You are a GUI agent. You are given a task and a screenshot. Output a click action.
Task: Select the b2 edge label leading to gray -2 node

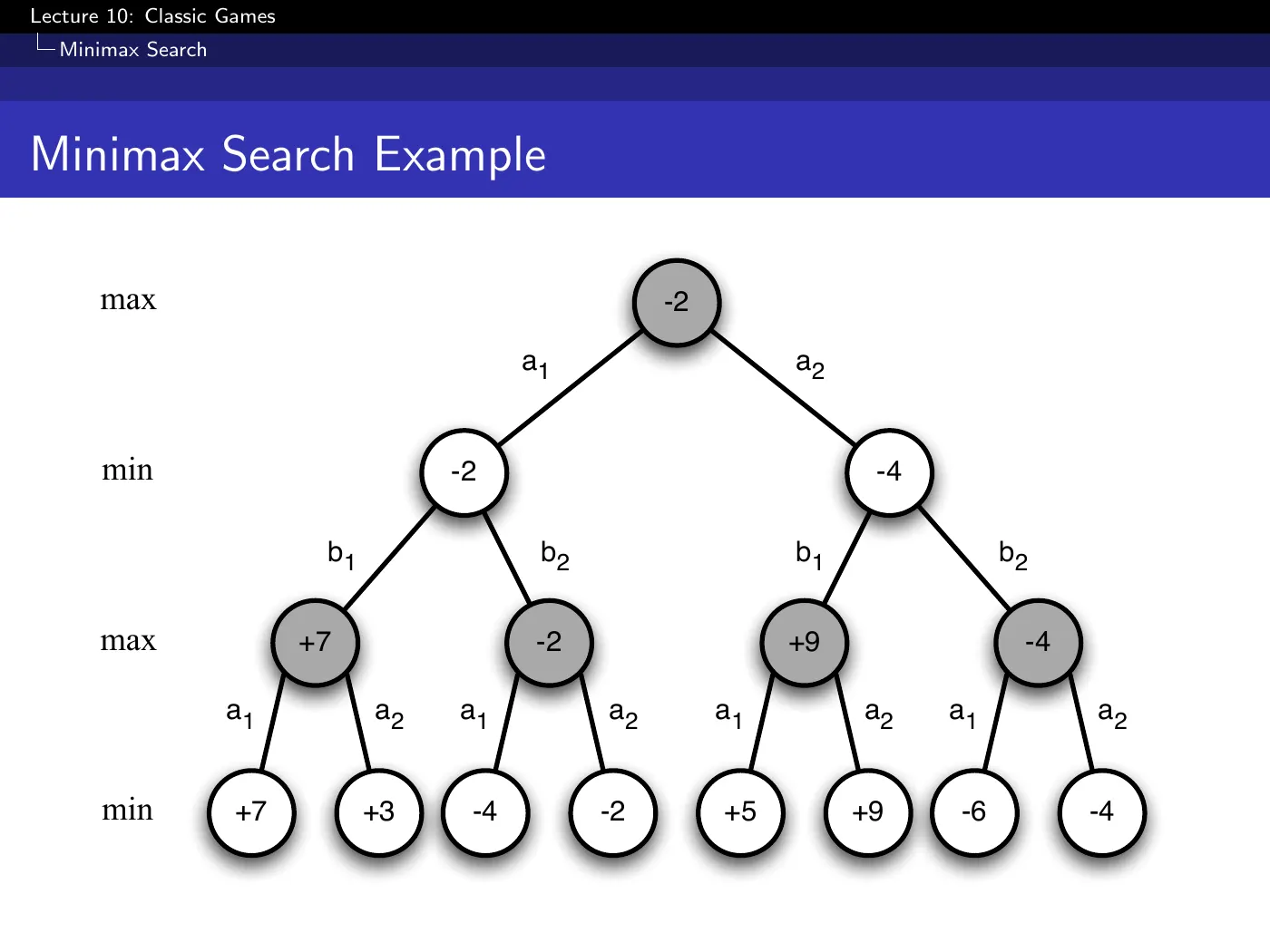(555, 554)
